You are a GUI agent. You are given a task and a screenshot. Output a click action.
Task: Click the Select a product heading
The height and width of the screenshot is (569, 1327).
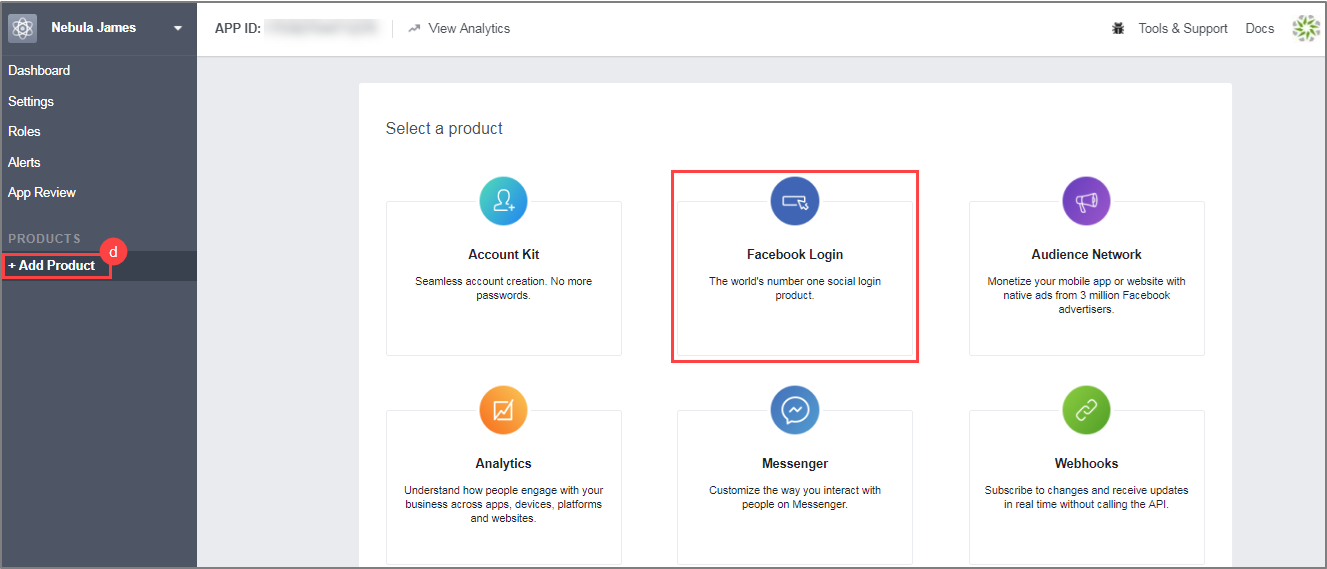point(444,128)
